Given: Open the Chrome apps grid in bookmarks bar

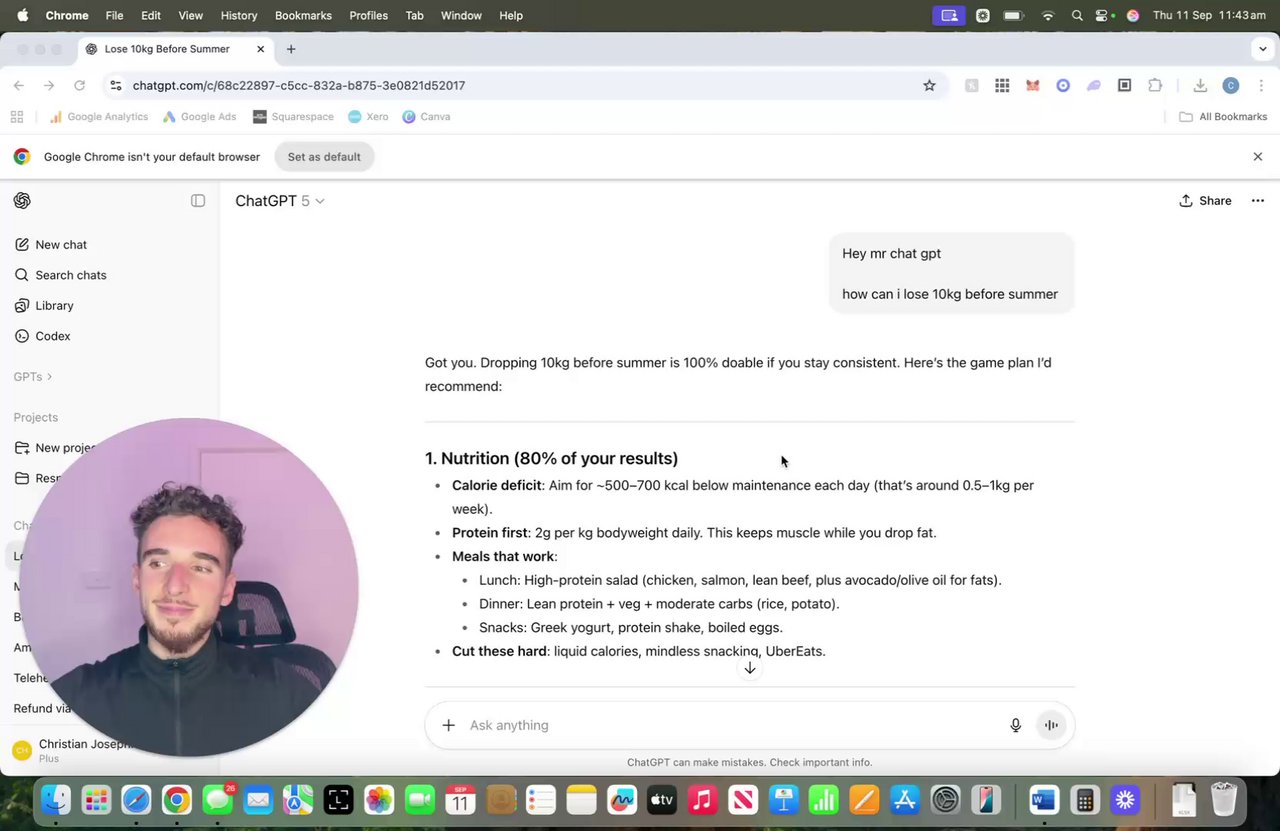Looking at the screenshot, I should pyautogui.click(x=17, y=117).
